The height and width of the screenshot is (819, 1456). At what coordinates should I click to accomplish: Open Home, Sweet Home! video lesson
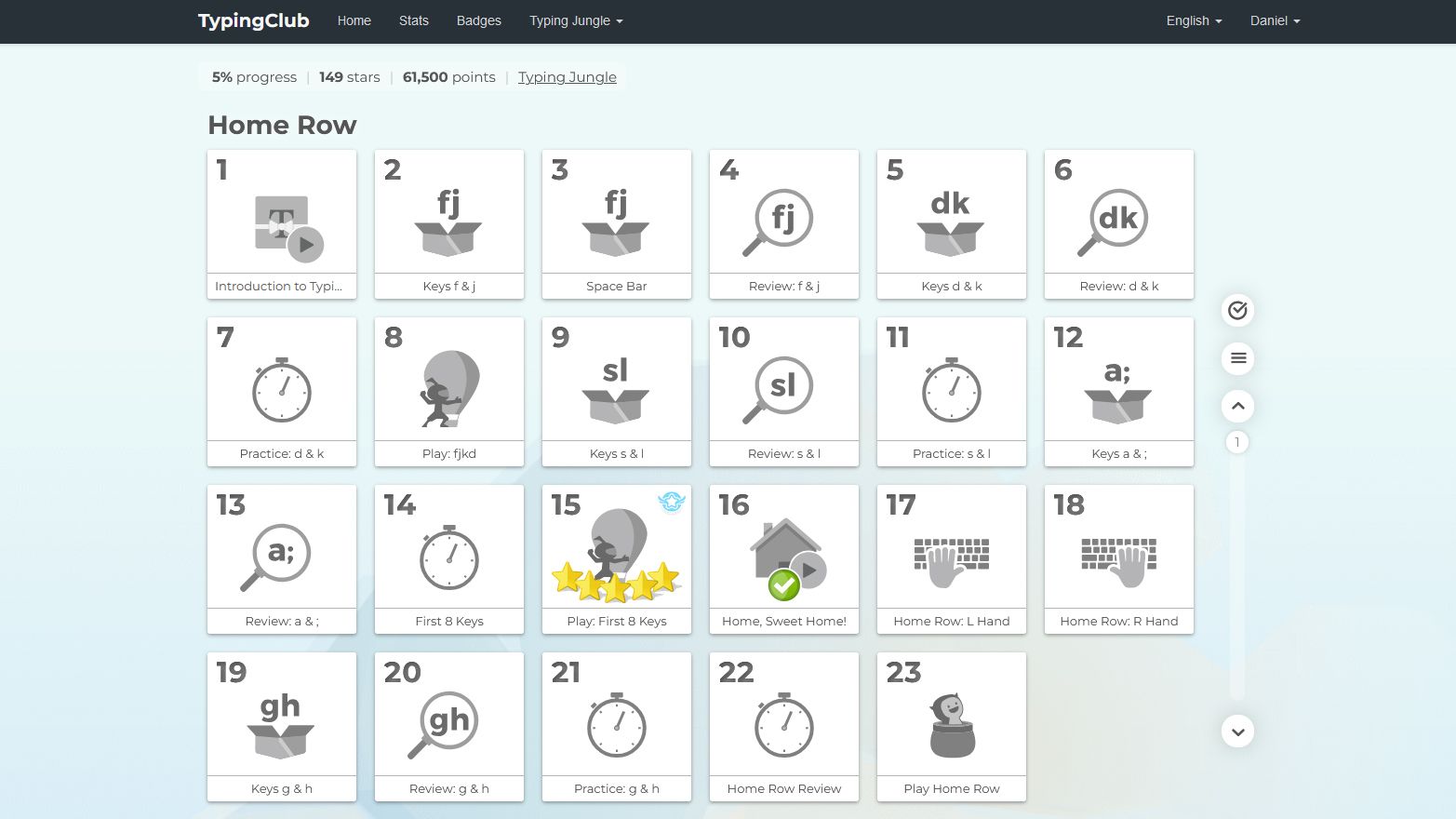tap(783, 559)
